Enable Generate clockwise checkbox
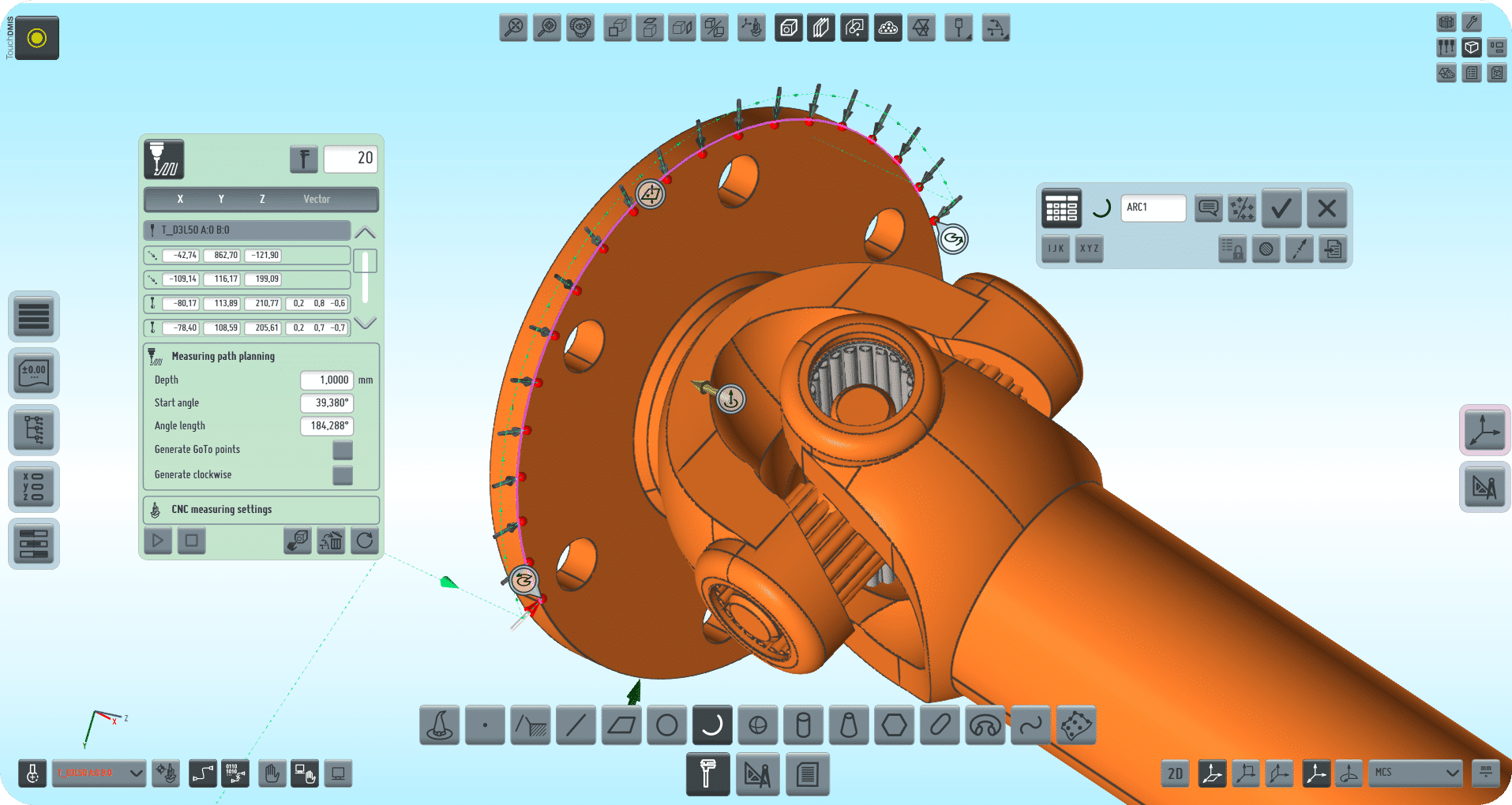The height and width of the screenshot is (805, 1512). tap(343, 475)
